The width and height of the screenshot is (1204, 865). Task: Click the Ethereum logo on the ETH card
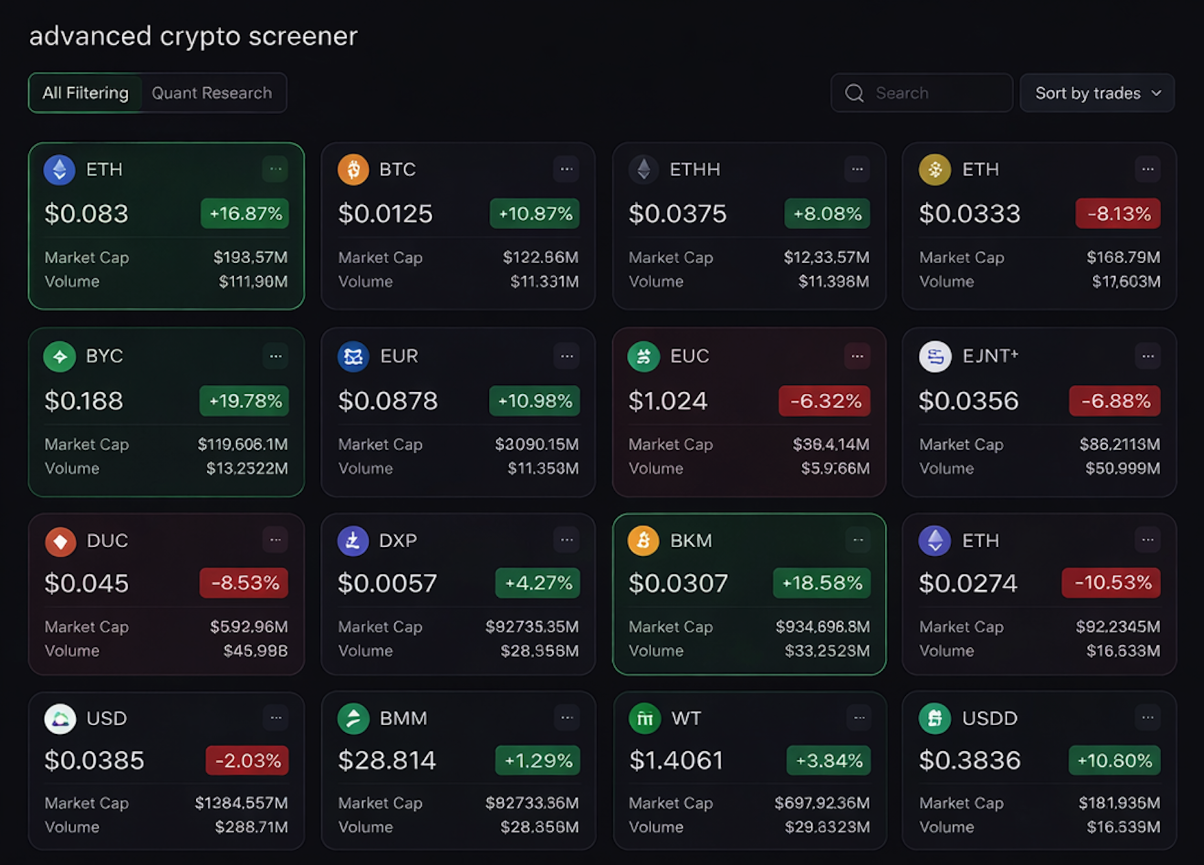[58, 169]
